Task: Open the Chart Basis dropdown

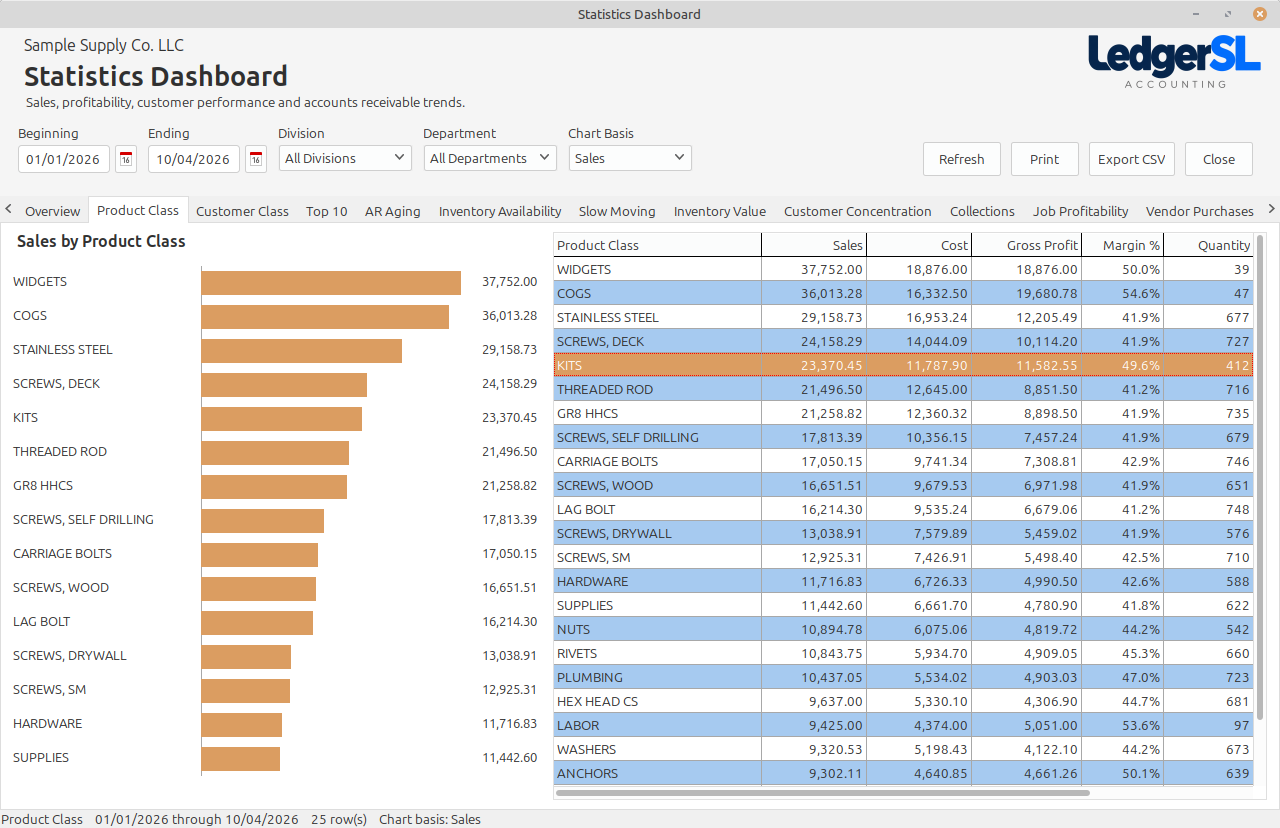Action: point(630,158)
